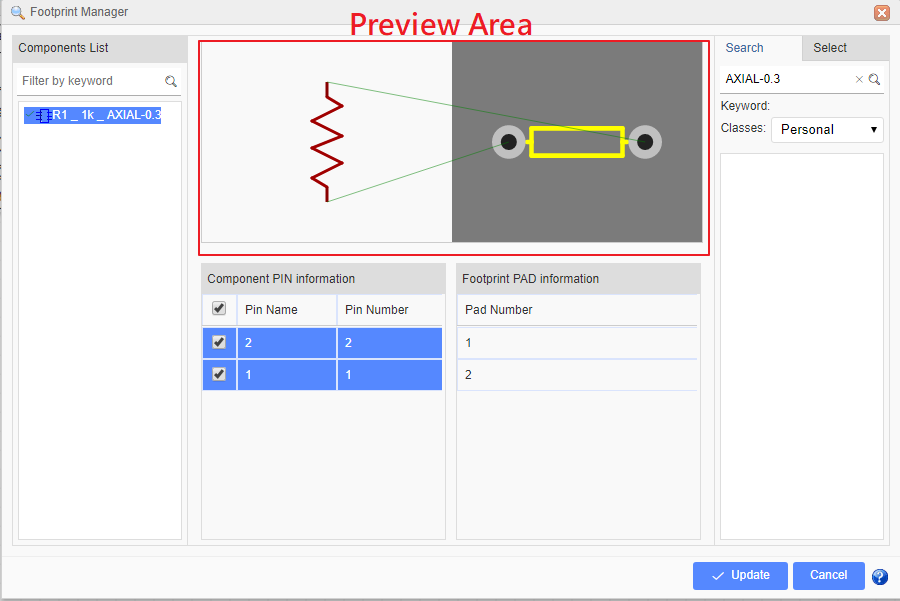Screen dimensions: 900x601
Task: Click the Update button
Action: pos(740,575)
